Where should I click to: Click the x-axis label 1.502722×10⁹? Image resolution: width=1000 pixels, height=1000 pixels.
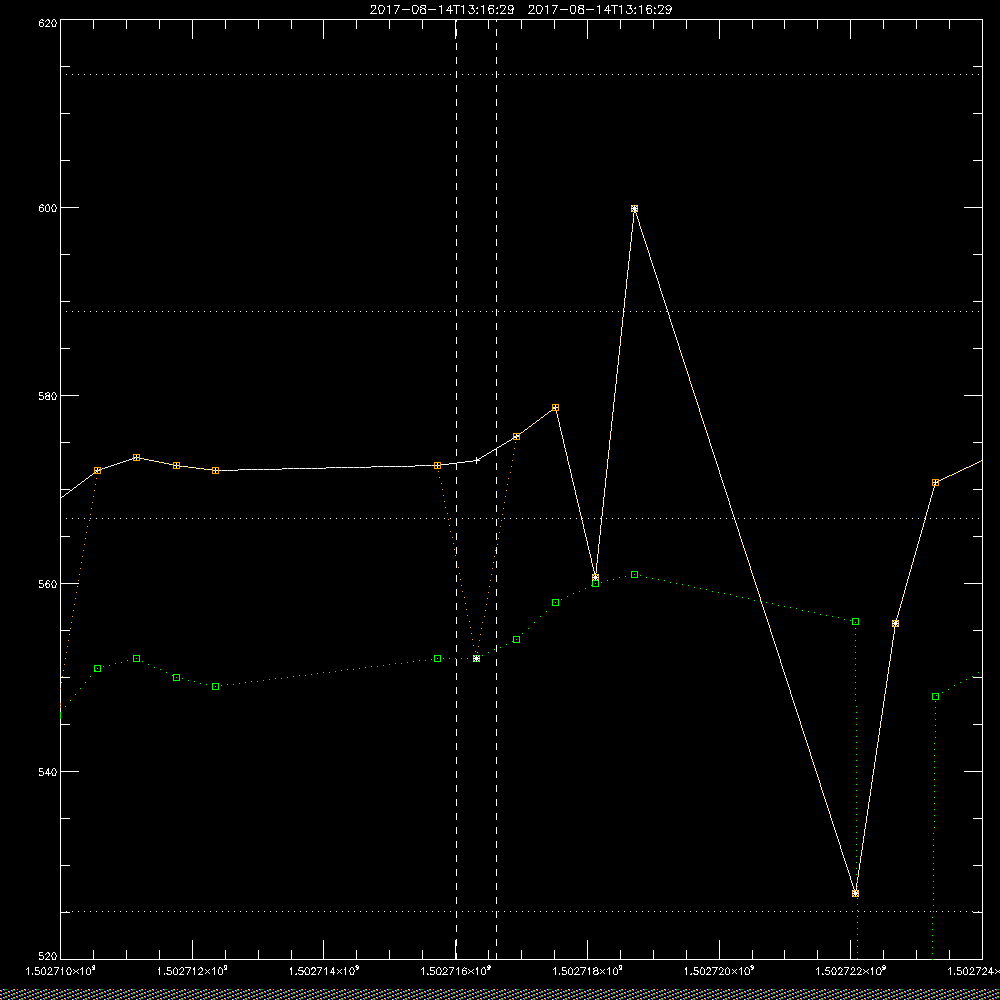pyautogui.click(x=851, y=971)
